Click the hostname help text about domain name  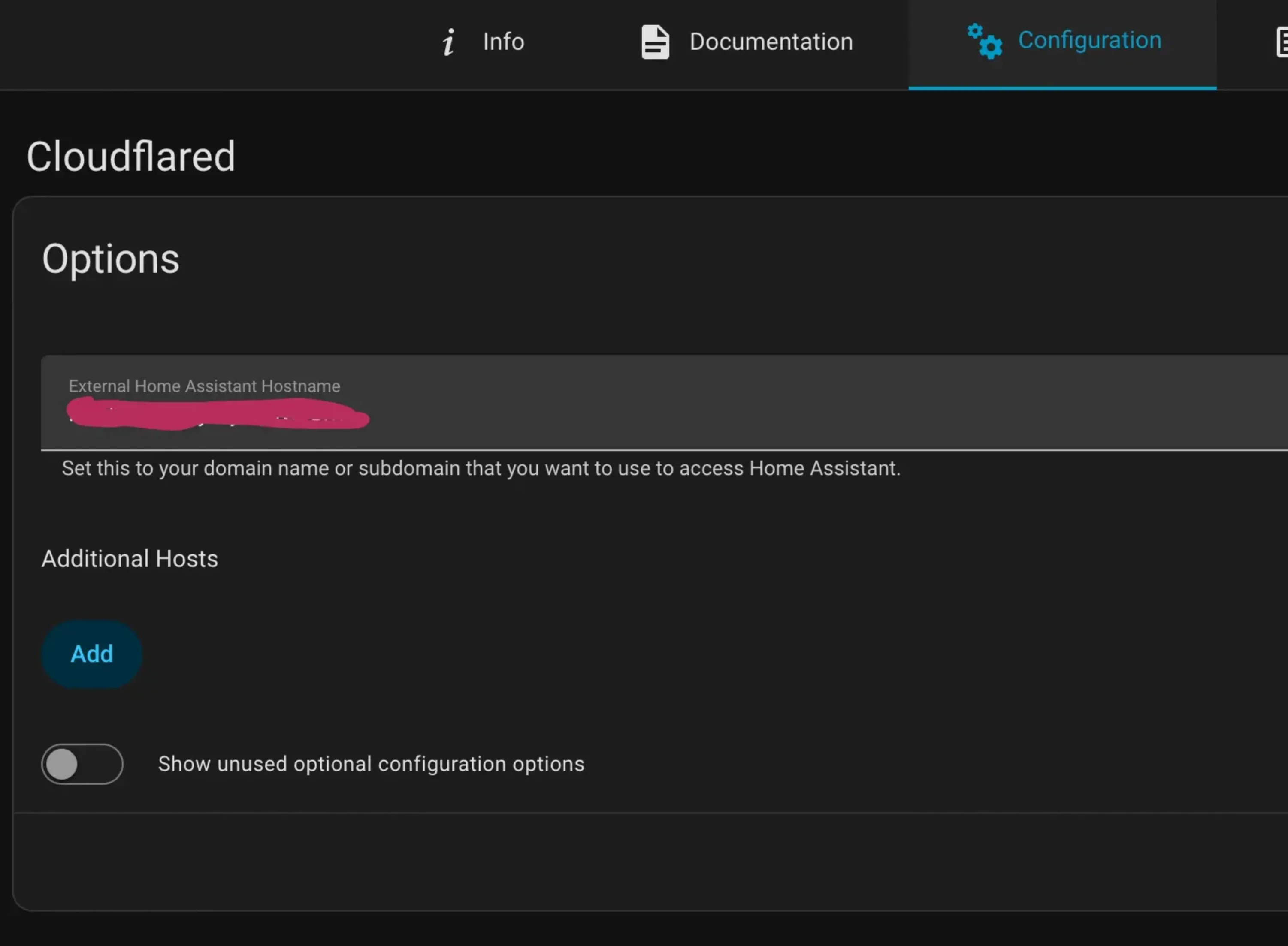[481, 468]
